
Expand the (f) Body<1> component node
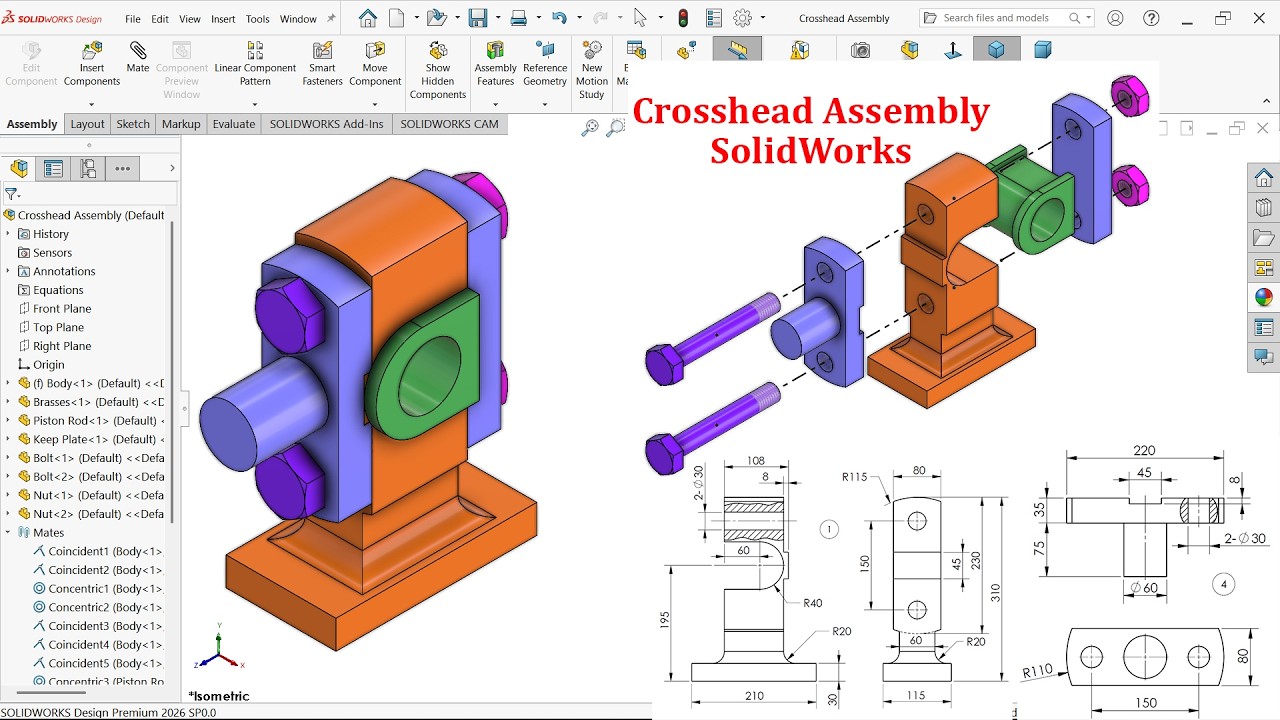tap(8, 383)
